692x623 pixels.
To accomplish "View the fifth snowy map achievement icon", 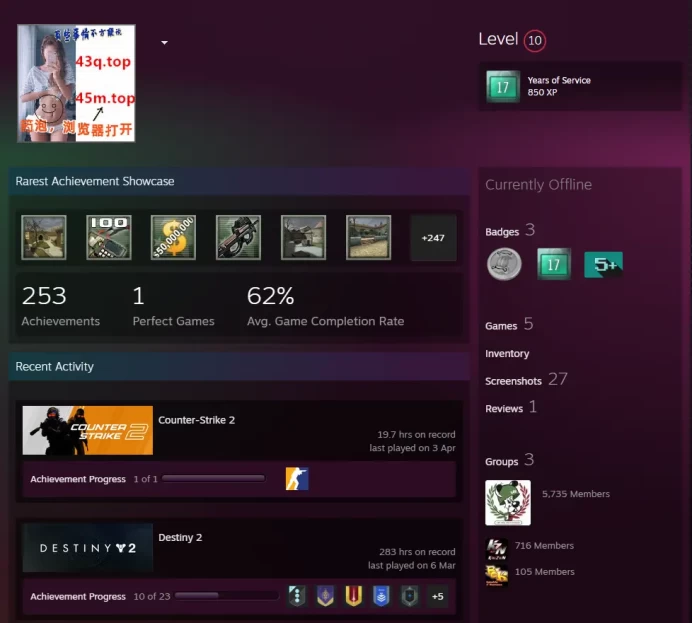I will coord(303,237).
